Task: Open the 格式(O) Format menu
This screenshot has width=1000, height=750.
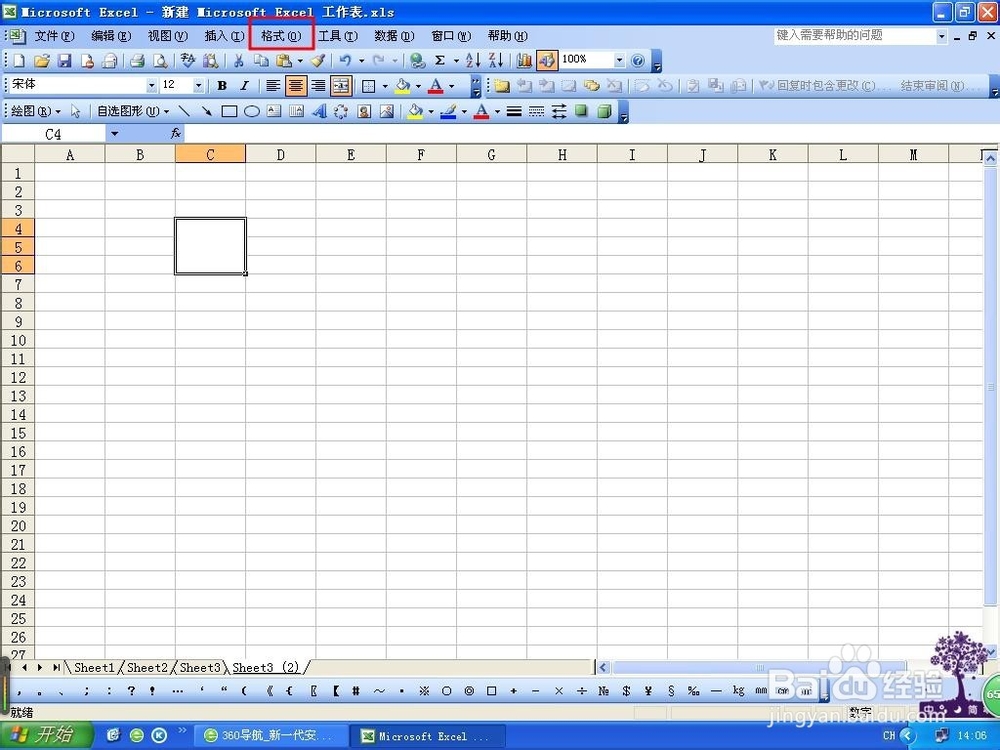Action: click(x=281, y=36)
